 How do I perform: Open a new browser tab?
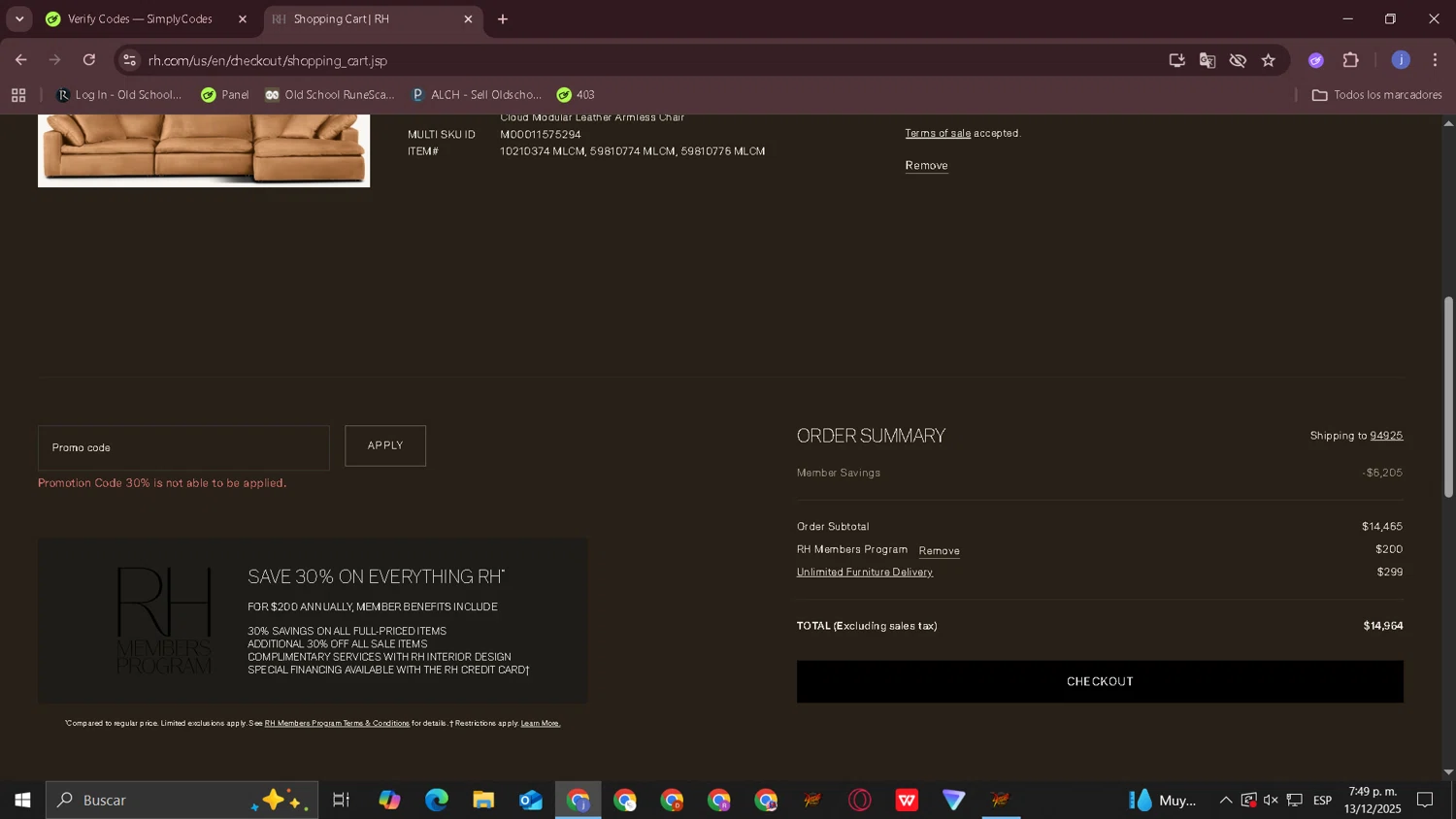[503, 19]
